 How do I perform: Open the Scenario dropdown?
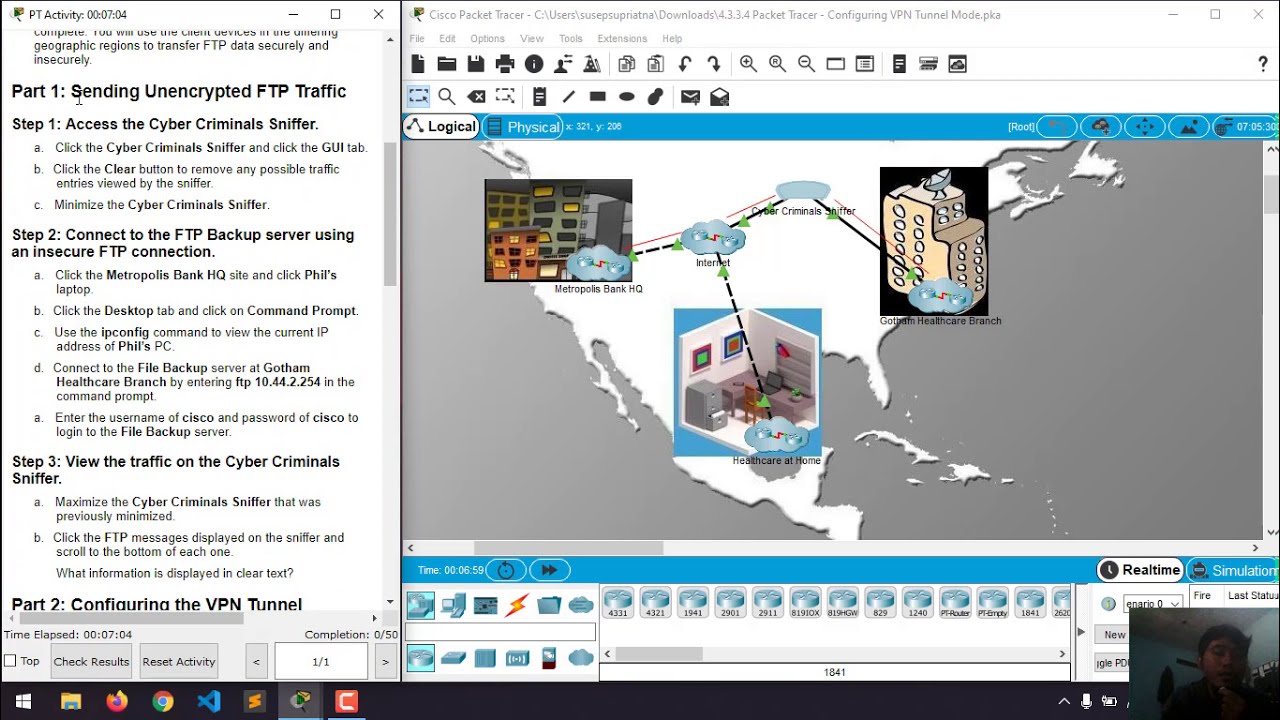[x=1154, y=604]
